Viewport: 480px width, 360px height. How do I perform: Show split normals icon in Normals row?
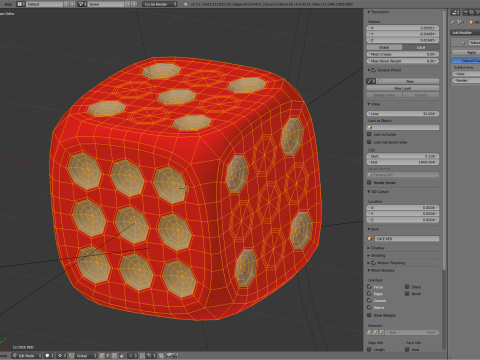click(x=375, y=332)
